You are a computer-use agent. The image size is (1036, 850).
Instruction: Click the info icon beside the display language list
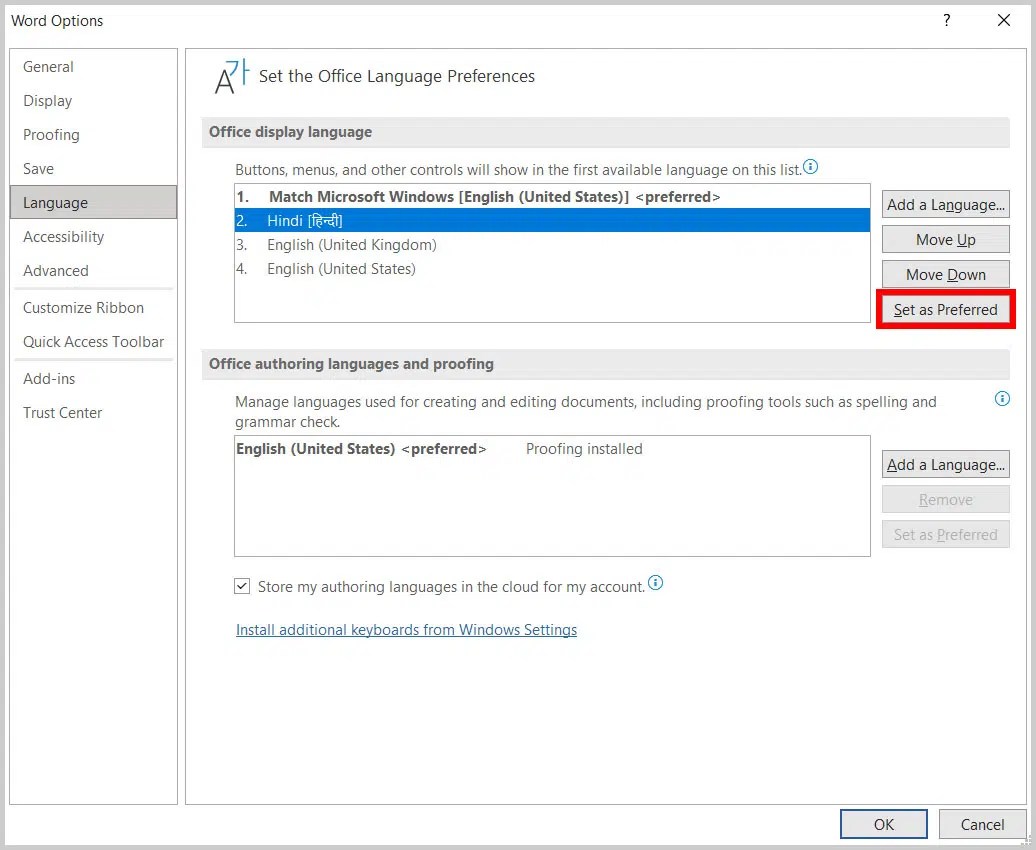pos(810,166)
